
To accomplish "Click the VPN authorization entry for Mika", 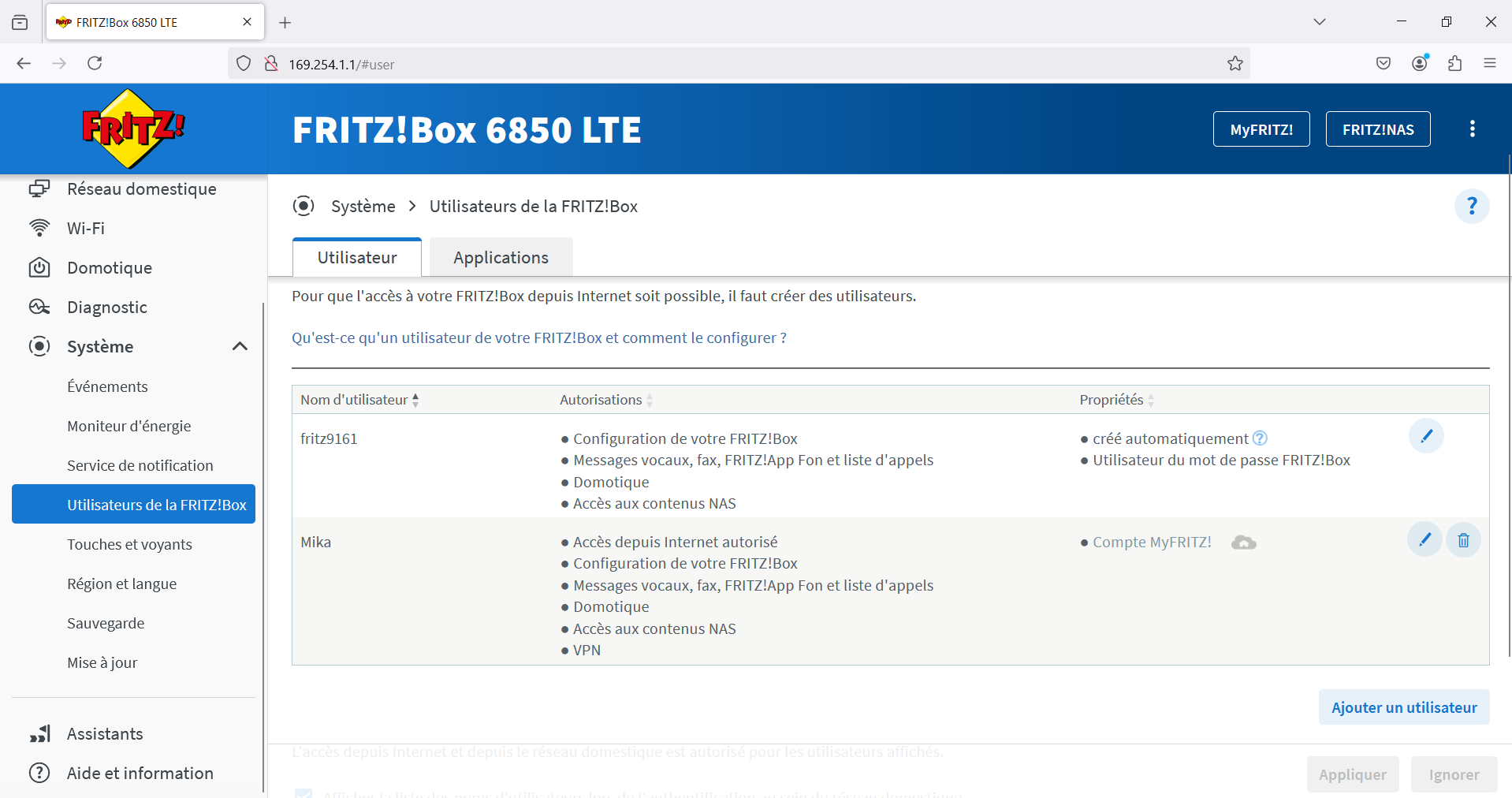I will 587,651.
